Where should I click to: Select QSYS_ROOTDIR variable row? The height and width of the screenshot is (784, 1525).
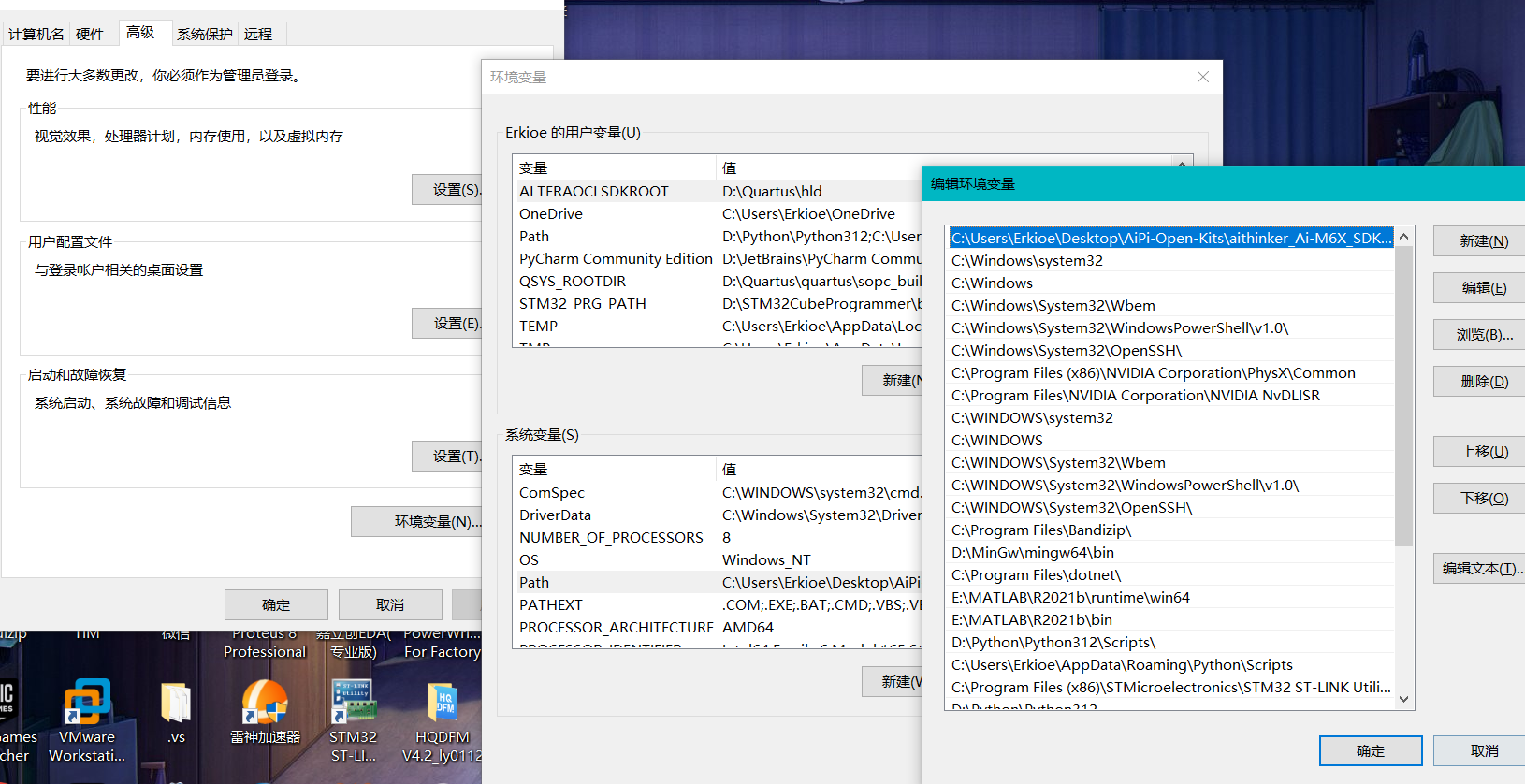click(719, 281)
